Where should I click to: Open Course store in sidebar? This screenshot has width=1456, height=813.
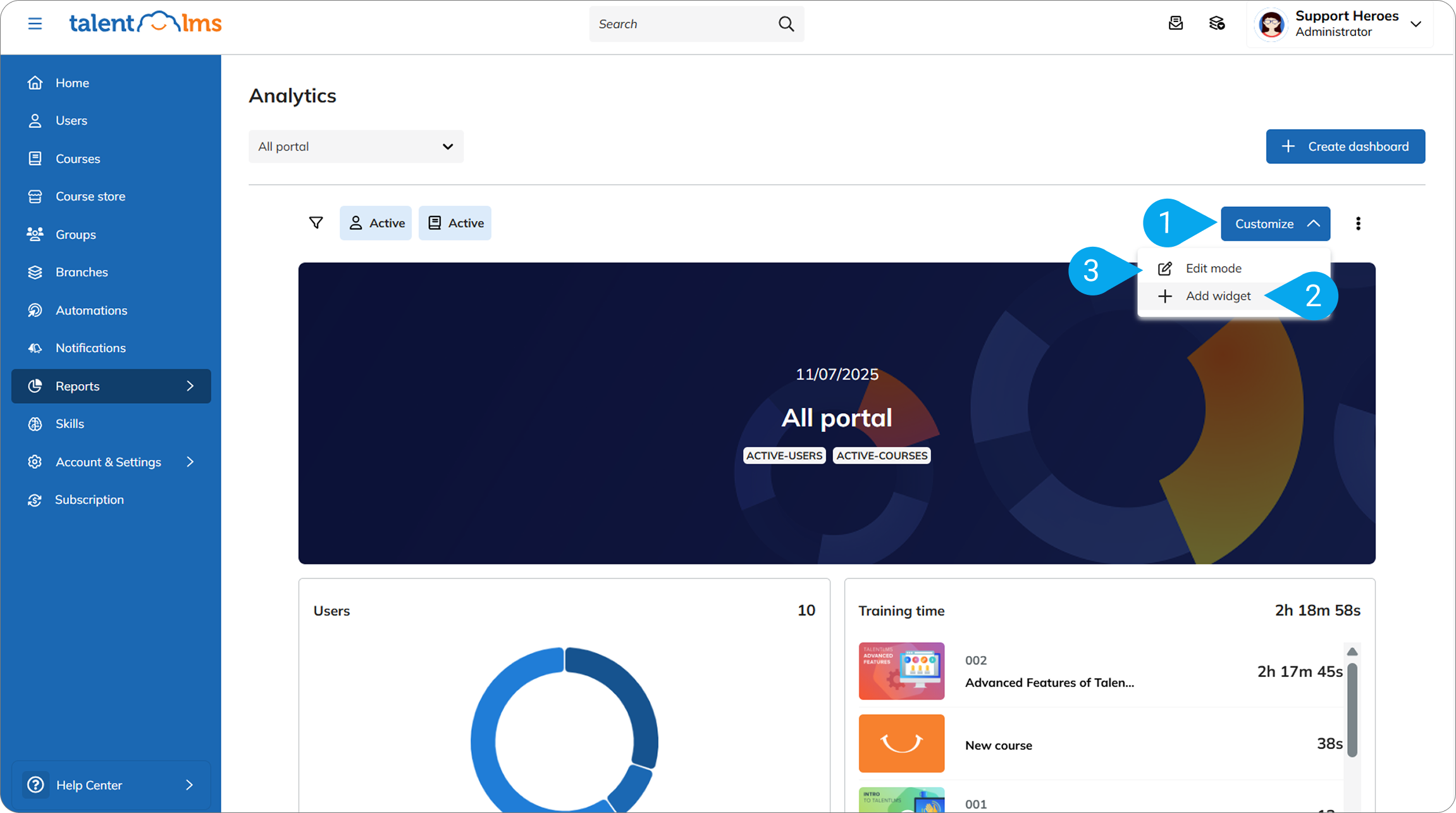pyautogui.click(x=90, y=196)
